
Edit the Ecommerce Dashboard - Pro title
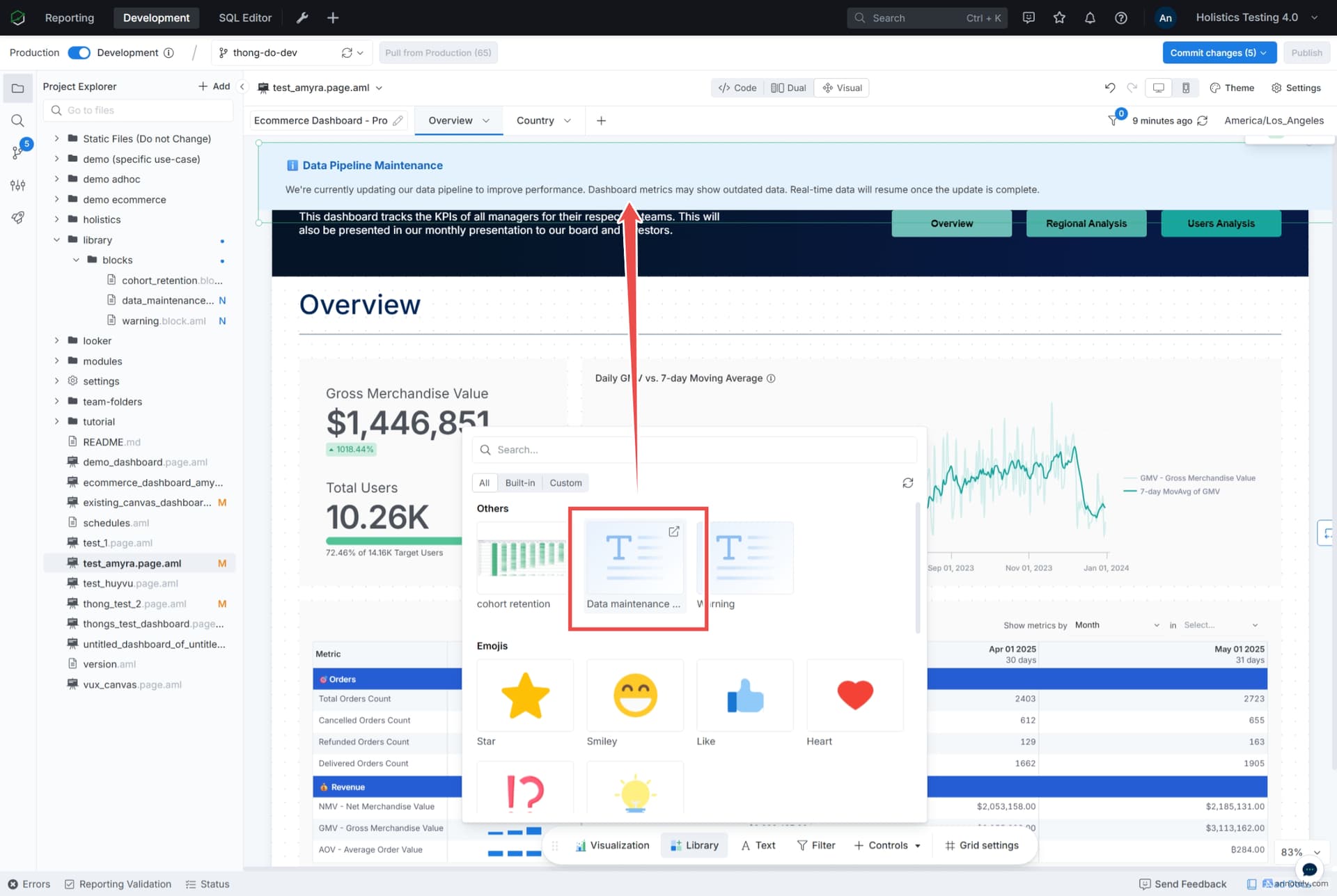pyautogui.click(x=398, y=120)
